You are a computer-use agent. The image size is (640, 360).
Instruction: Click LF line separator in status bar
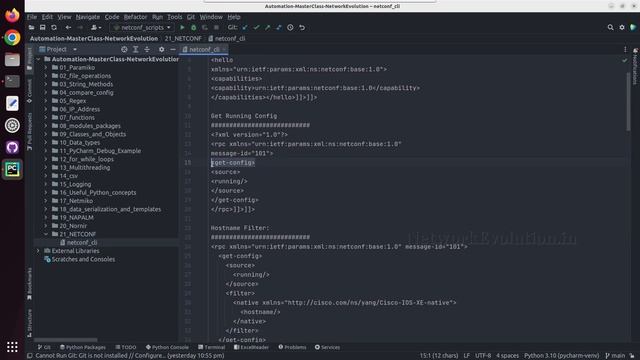pyautogui.click(x=467, y=356)
